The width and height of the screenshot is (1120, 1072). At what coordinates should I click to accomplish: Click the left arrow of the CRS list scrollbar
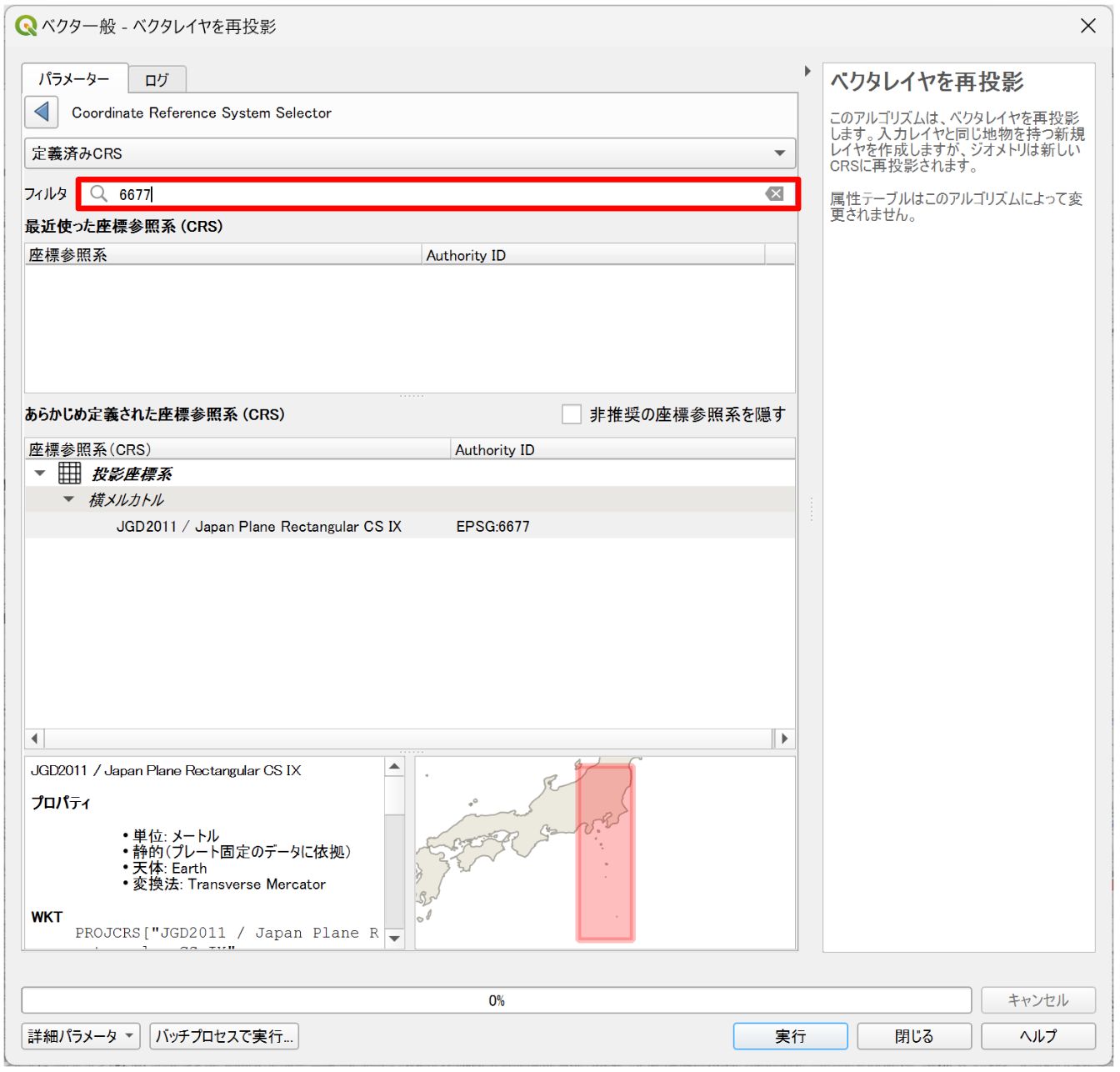tap(34, 739)
